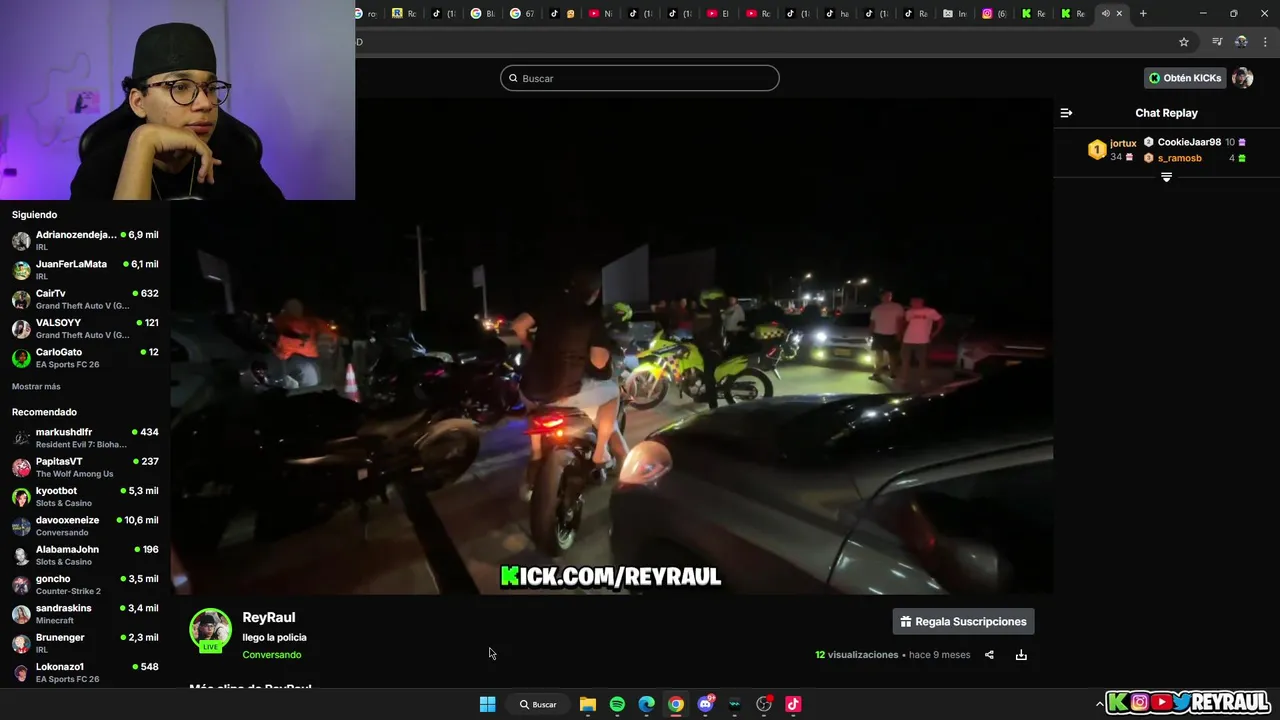Screen dimensions: 1280x720
Task: Open AlabamaJohn recommended channel
Action: pyautogui.click(x=85, y=555)
